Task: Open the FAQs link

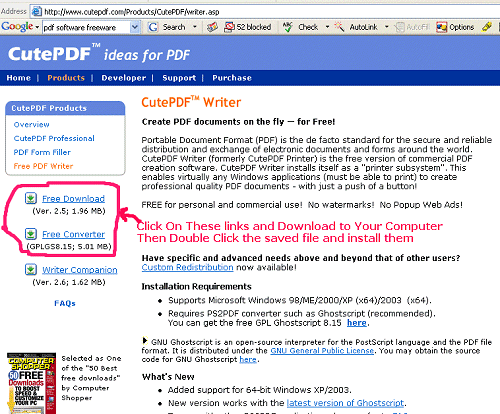Action: [65, 303]
